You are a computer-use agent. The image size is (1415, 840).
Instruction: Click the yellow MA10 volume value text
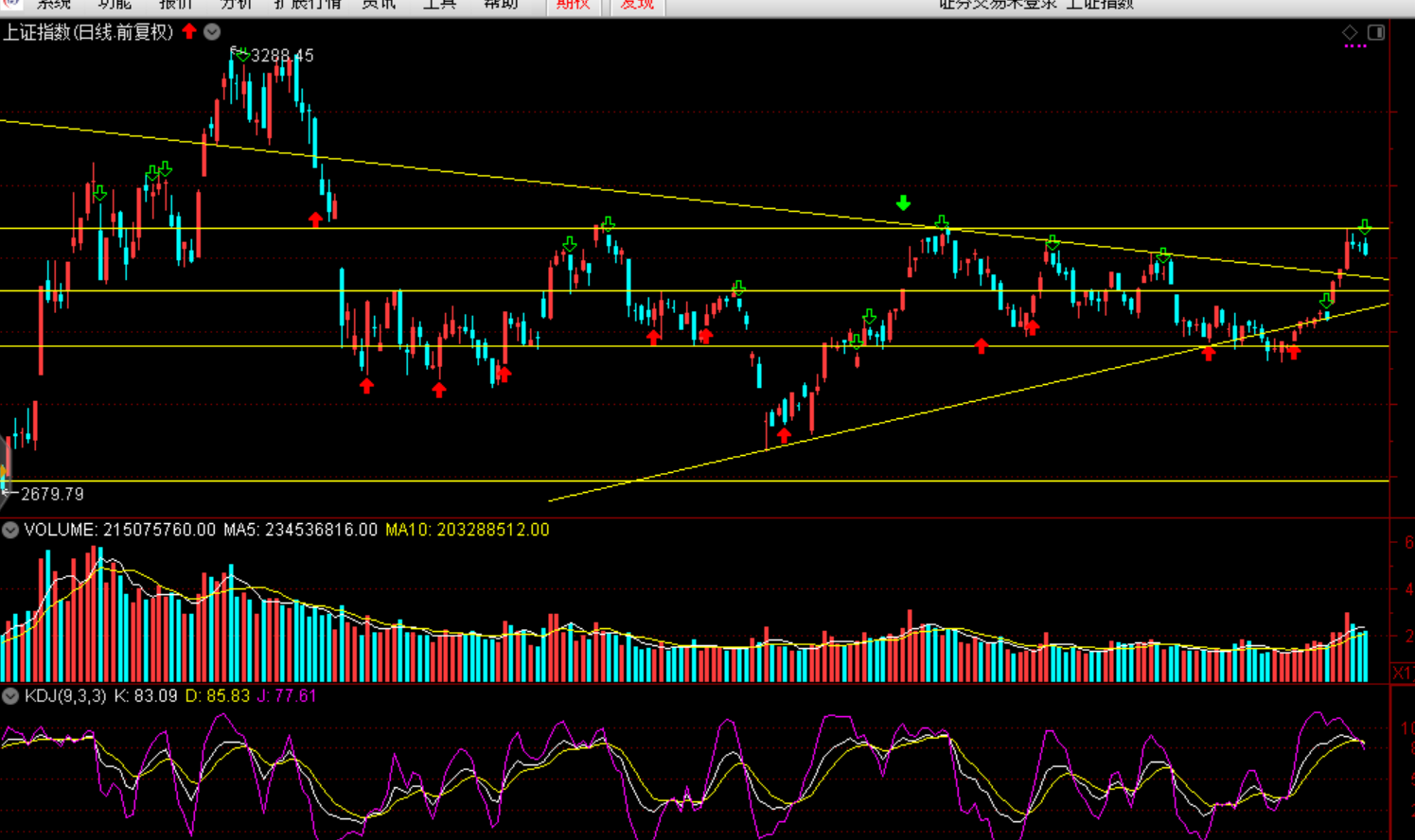click(x=467, y=530)
